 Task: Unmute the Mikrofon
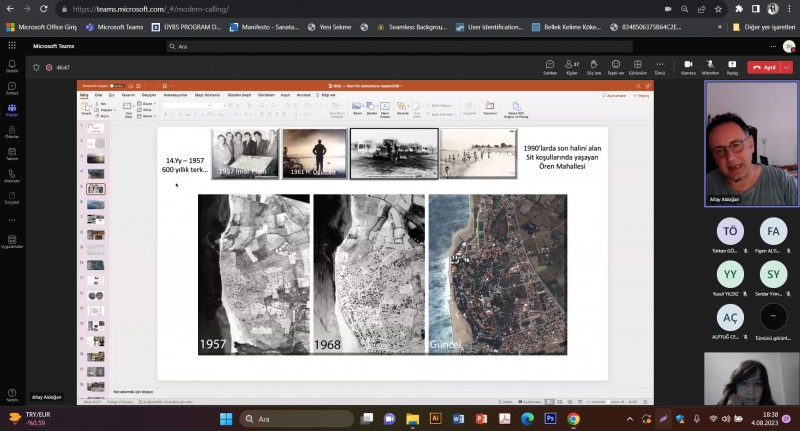710,66
